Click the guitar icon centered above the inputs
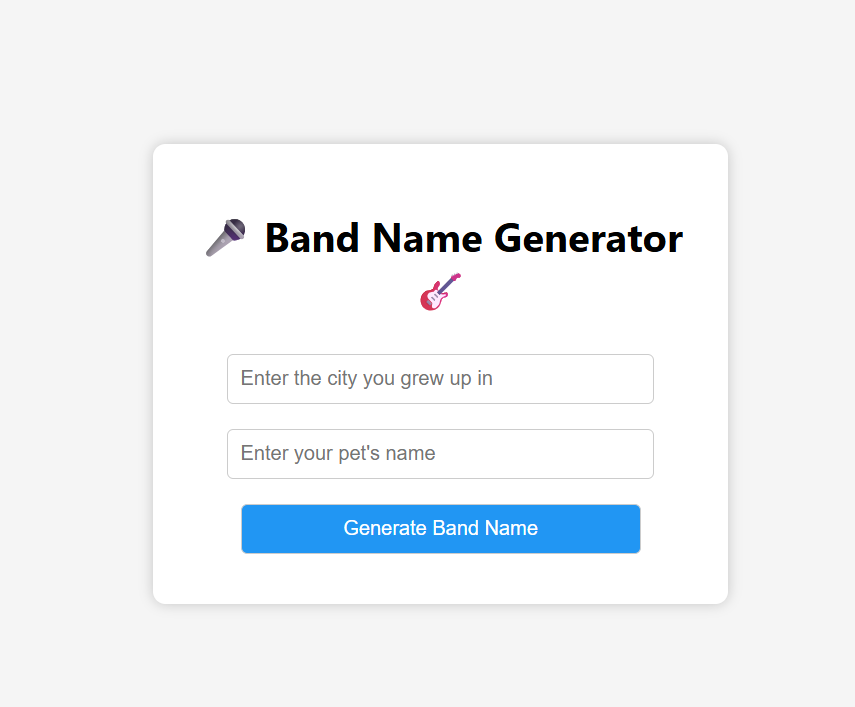The height and width of the screenshot is (707, 855). pos(440,291)
